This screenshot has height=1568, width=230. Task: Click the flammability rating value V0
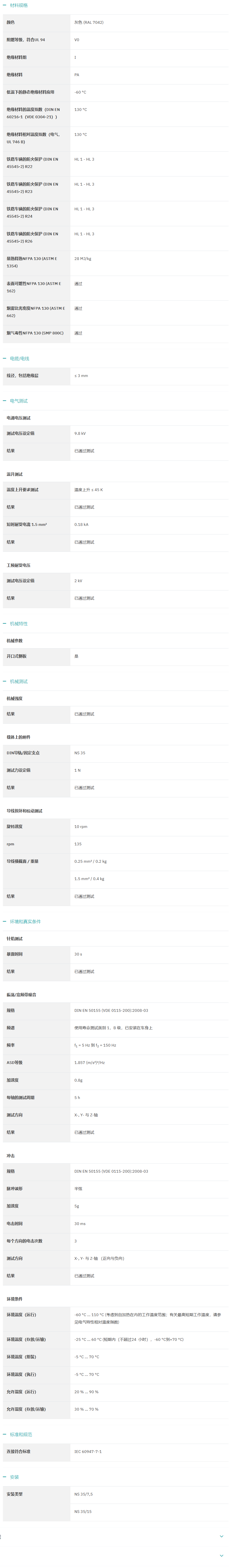pos(77,40)
